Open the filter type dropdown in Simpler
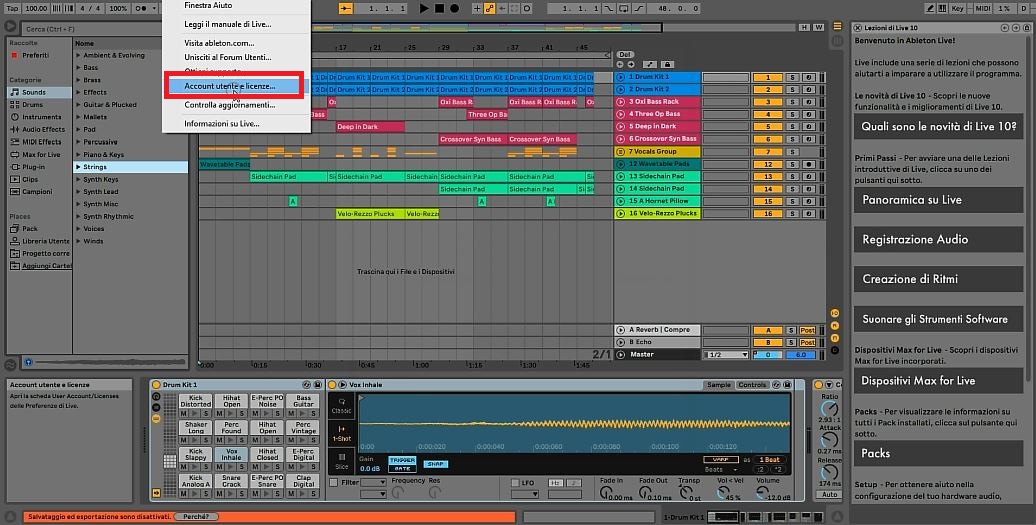Image resolution: width=1036 pixels, height=525 pixels. (x=373, y=483)
